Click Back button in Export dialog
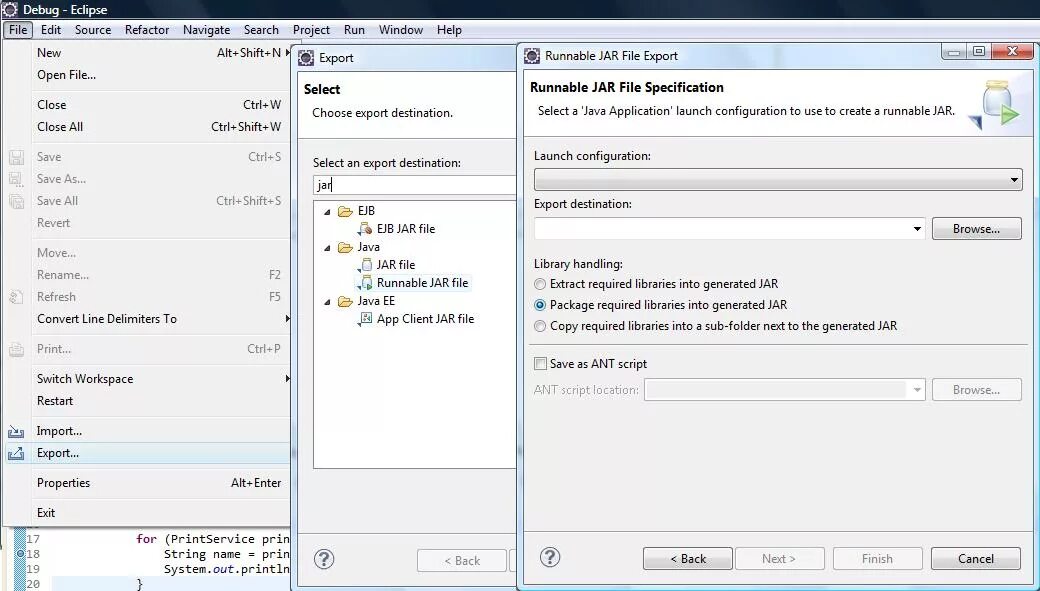 (462, 560)
